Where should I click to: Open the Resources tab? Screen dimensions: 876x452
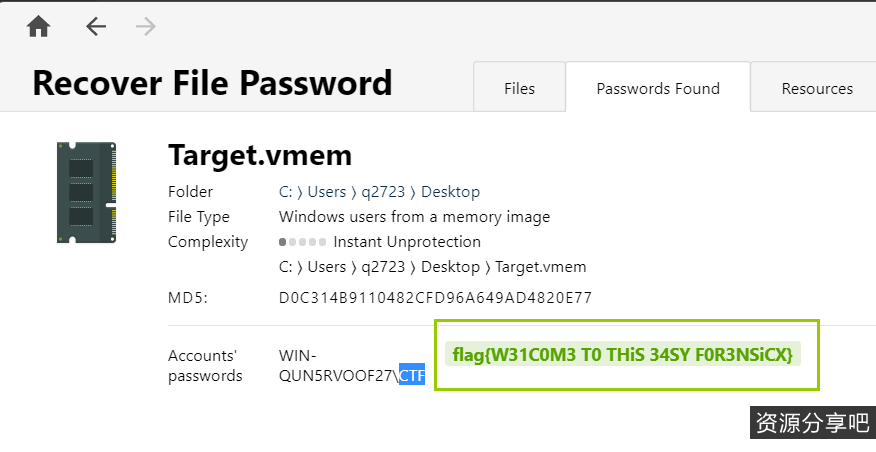816,88
